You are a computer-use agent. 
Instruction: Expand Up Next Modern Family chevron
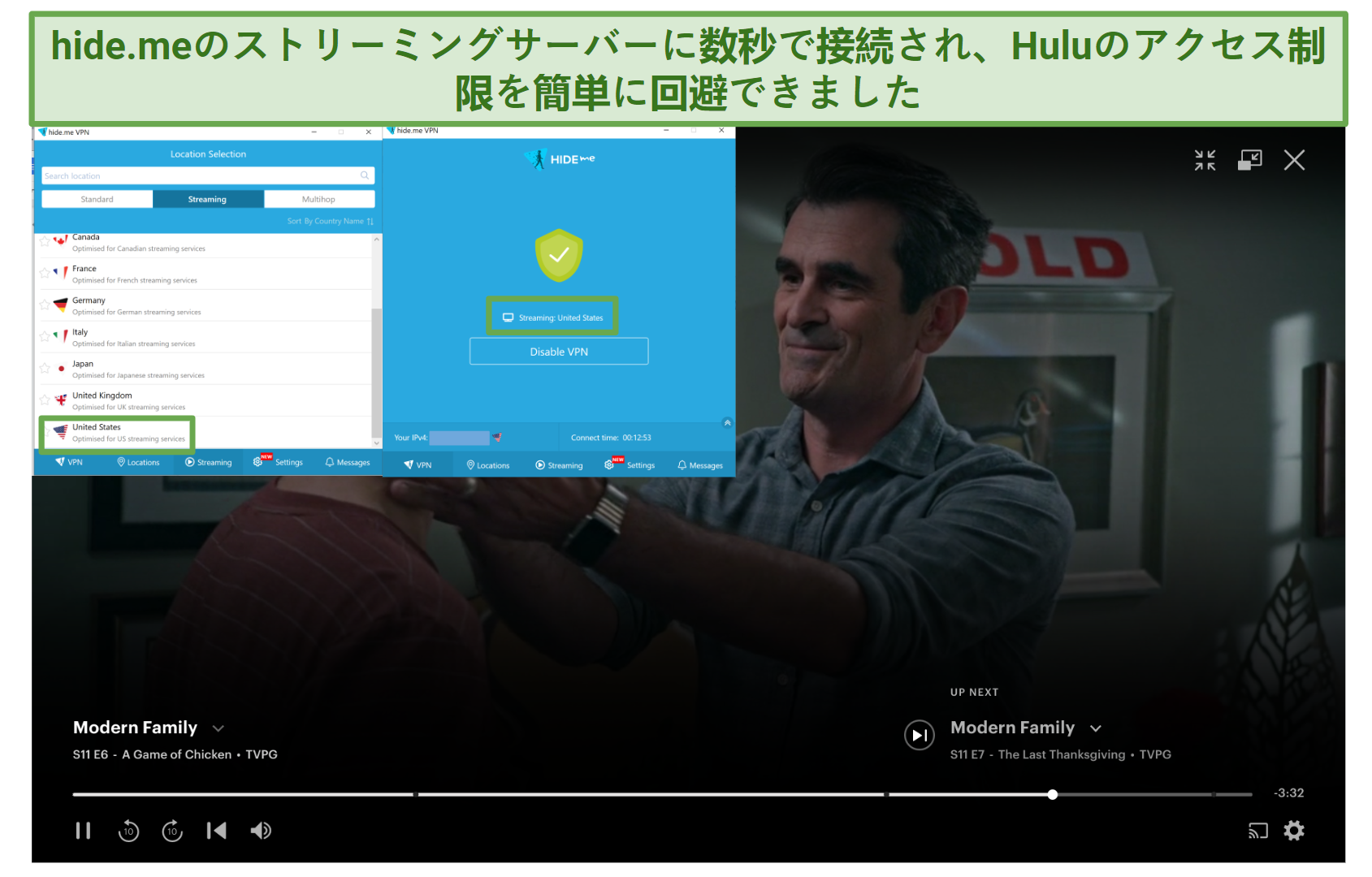tap(1096, 728)
